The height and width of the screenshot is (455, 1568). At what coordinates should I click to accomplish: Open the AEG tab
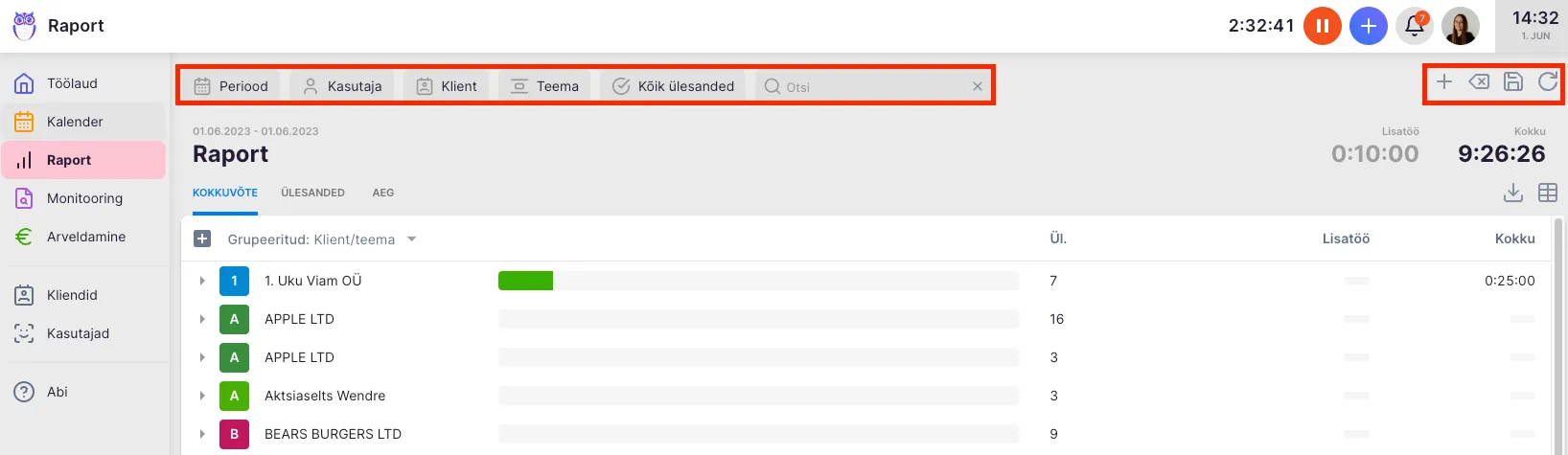point(383,193)
